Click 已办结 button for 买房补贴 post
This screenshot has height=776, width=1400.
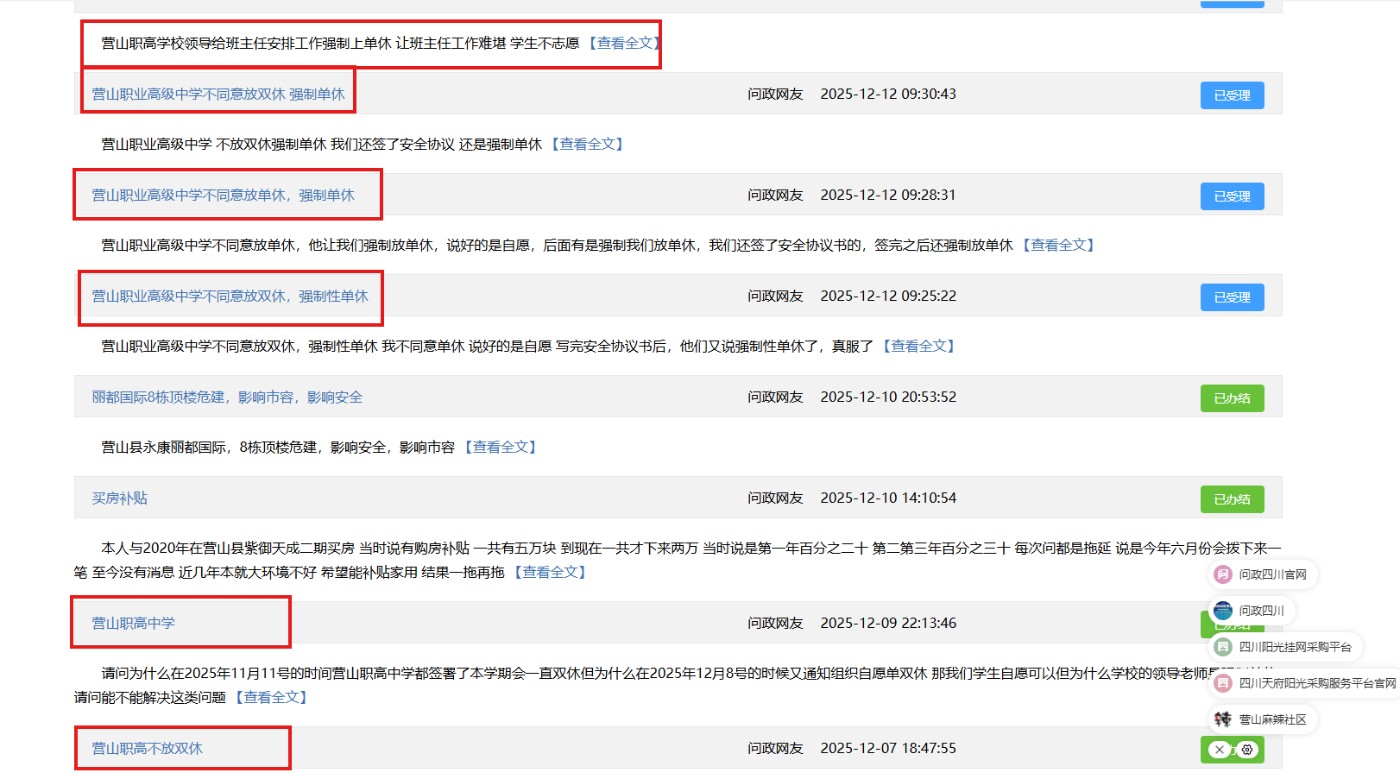point(1231,499)
